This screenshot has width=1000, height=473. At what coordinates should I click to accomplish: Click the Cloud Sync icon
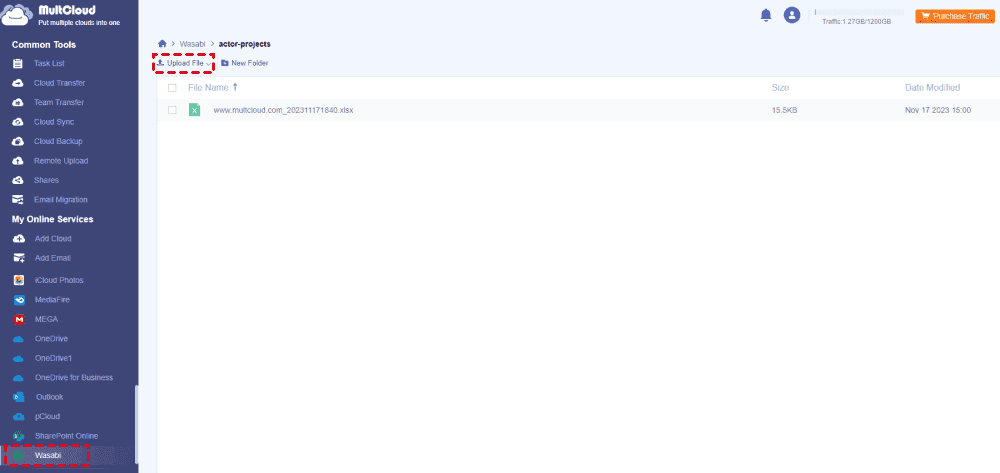pos(18,122)
